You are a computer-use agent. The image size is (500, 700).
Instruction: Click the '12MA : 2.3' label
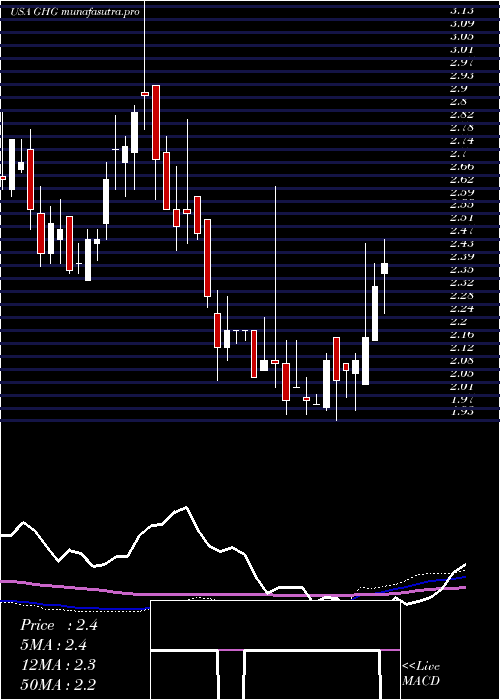click(x=58, y=665)
